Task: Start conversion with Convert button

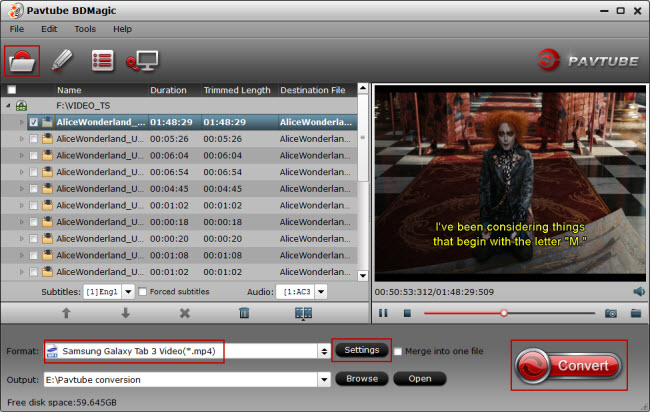Action: 568,366
